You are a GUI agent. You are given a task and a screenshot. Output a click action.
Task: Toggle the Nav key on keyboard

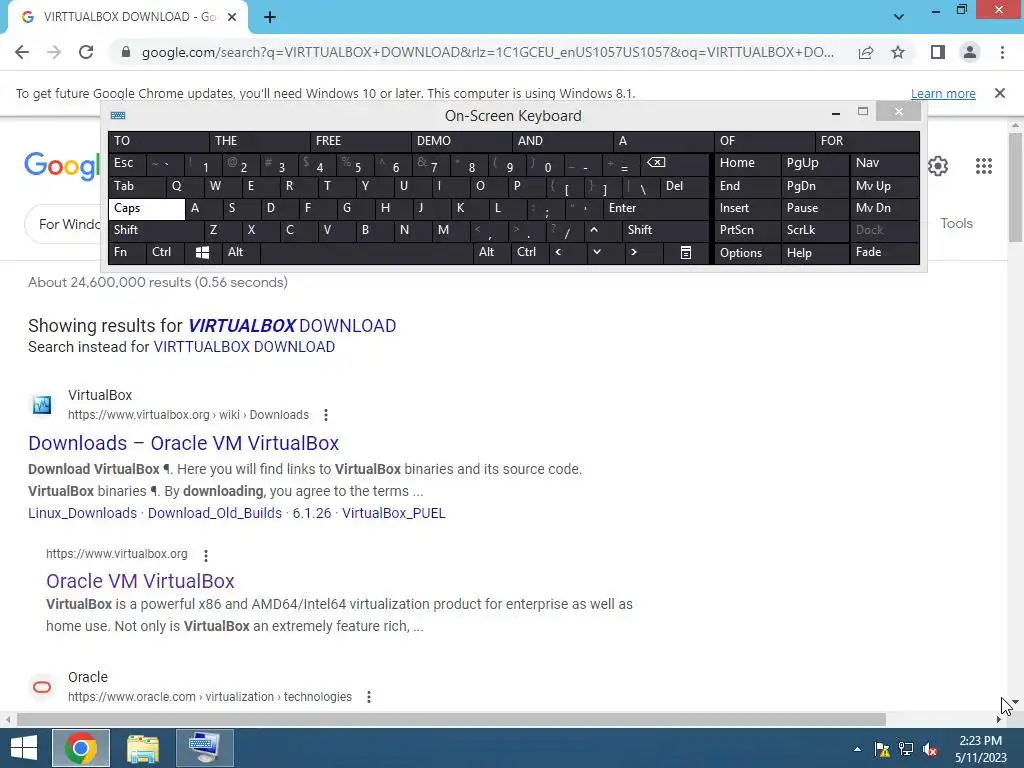(885, 163)
